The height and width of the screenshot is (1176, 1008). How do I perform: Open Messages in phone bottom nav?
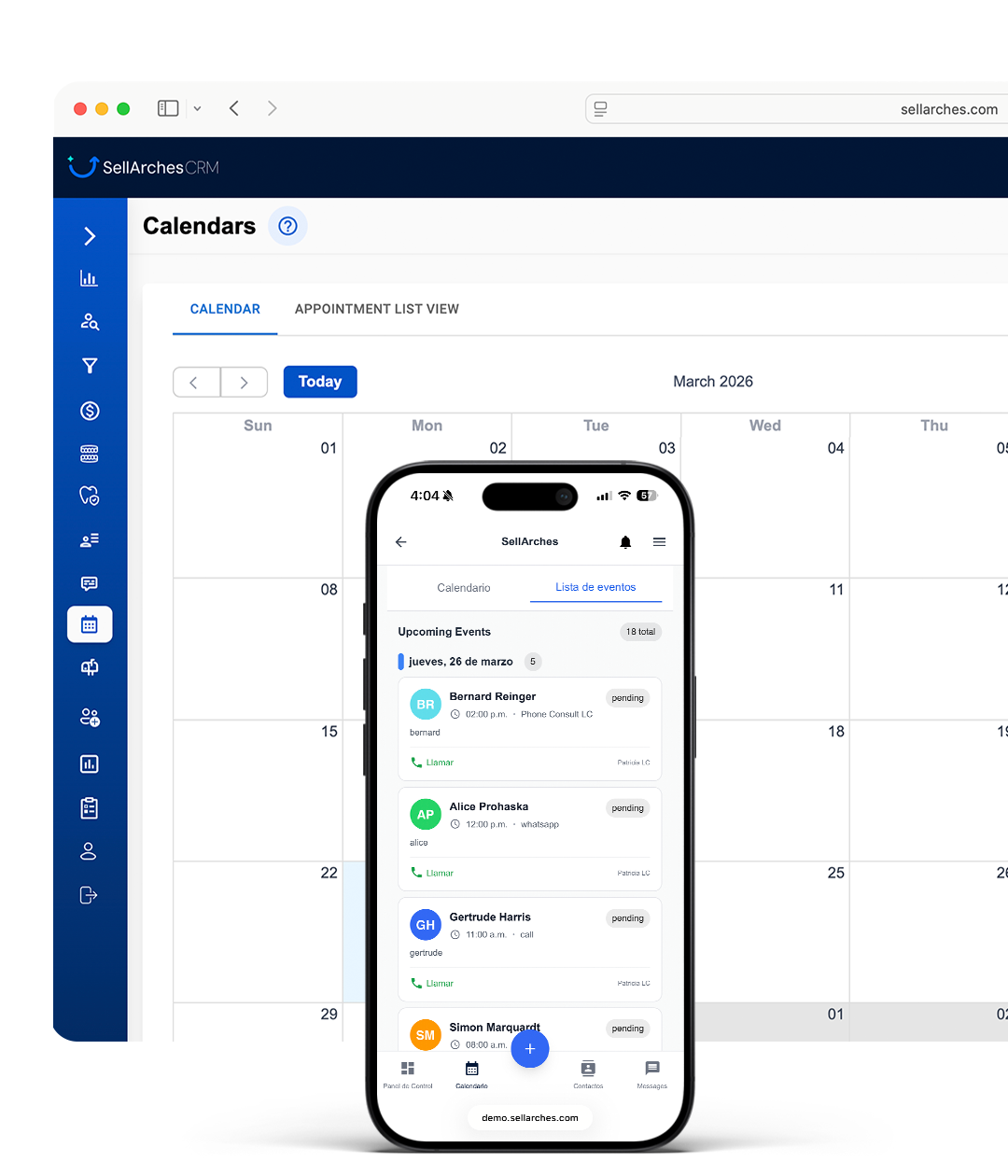pyautogui.click(x=652, y=1074)
